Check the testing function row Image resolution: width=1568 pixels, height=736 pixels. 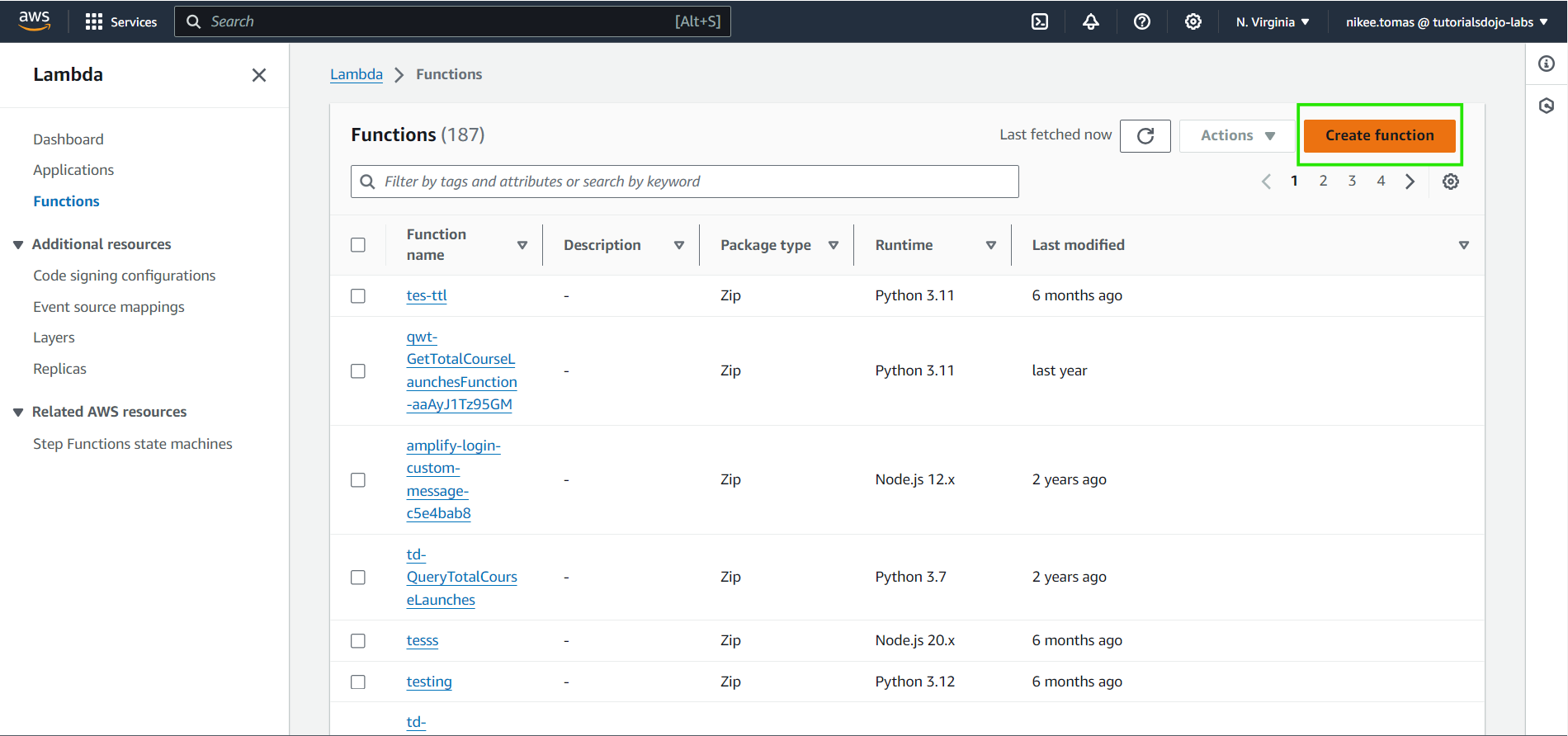click(x=358, y=682)
